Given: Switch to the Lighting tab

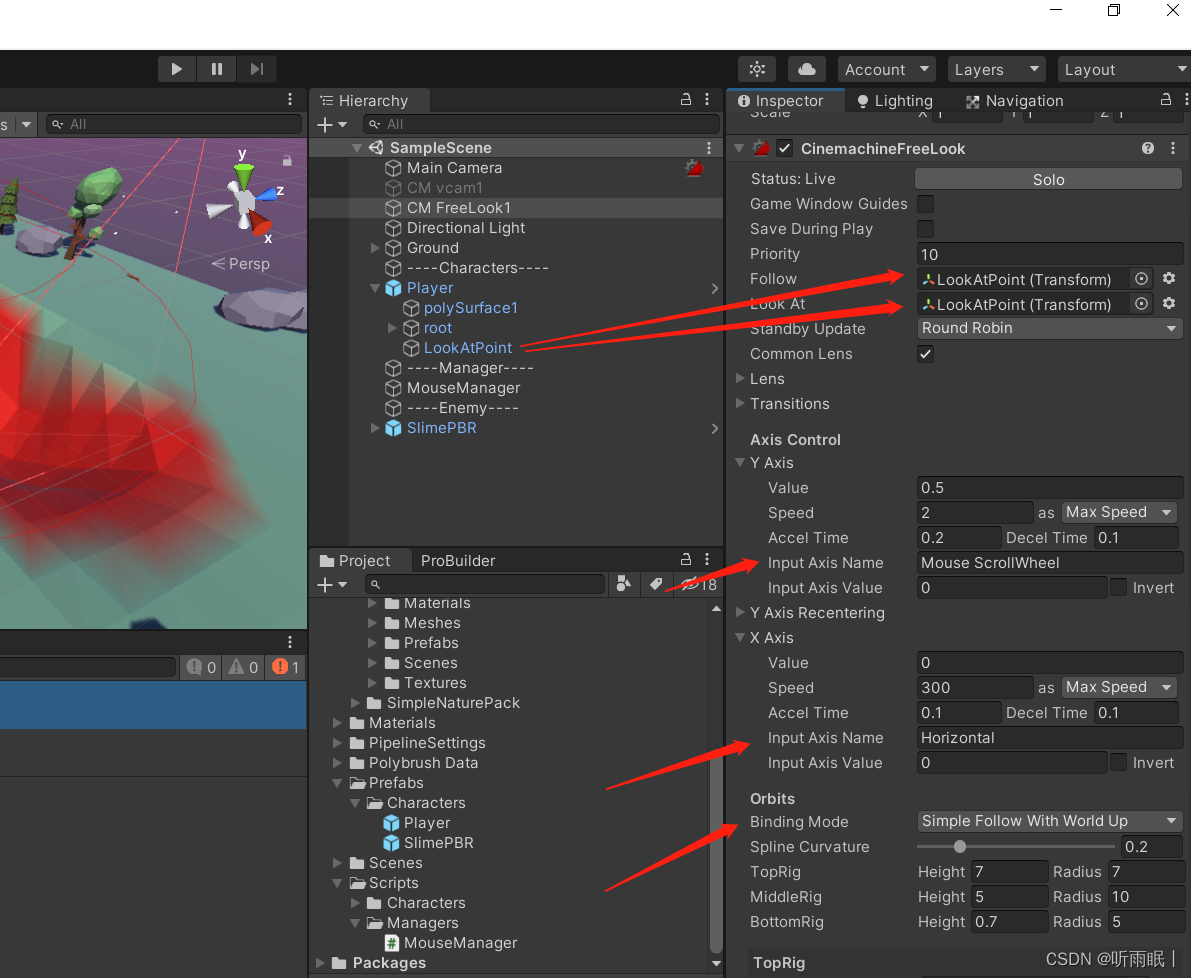Looking at the screenshot, I should tap(895, 100).
